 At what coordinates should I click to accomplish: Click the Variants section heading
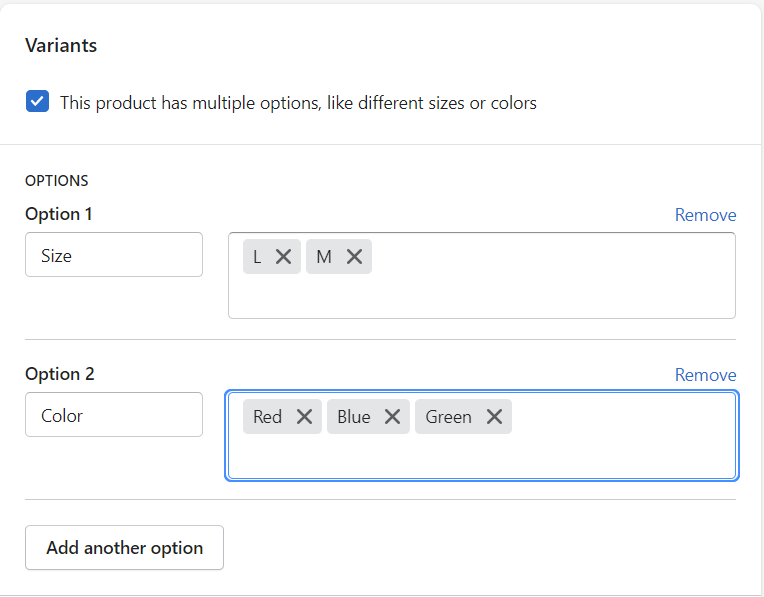tap(61, 45)
